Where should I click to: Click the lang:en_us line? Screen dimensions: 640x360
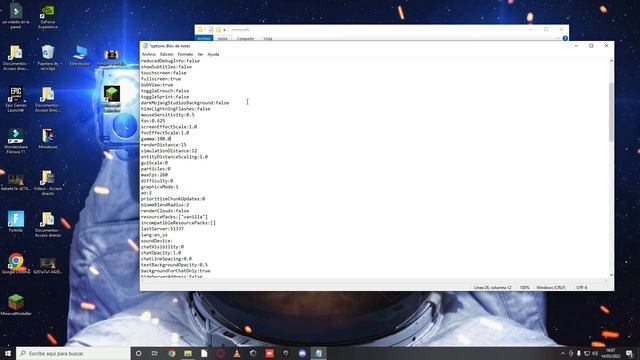(154, 235)
